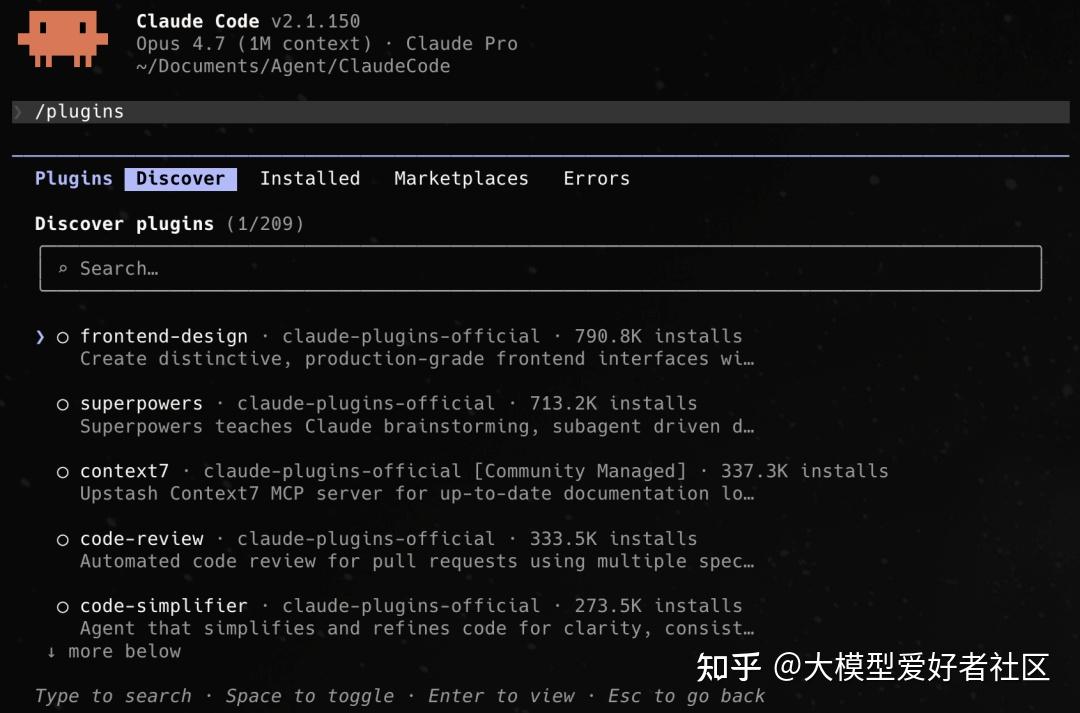Click the [Community Managed] label

pos(580,471)
